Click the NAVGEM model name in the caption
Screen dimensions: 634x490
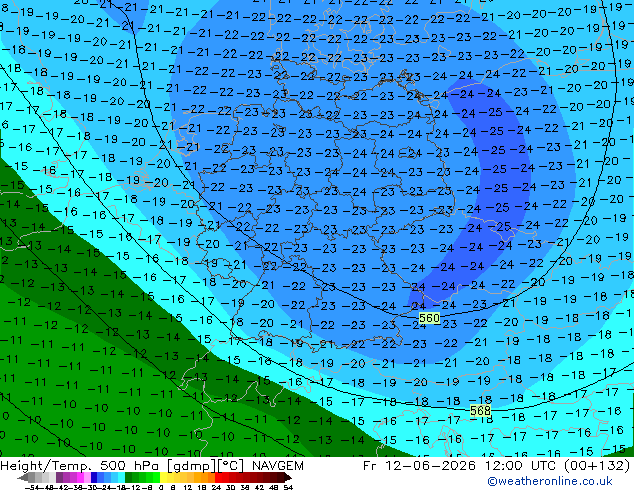coord(278,466)
